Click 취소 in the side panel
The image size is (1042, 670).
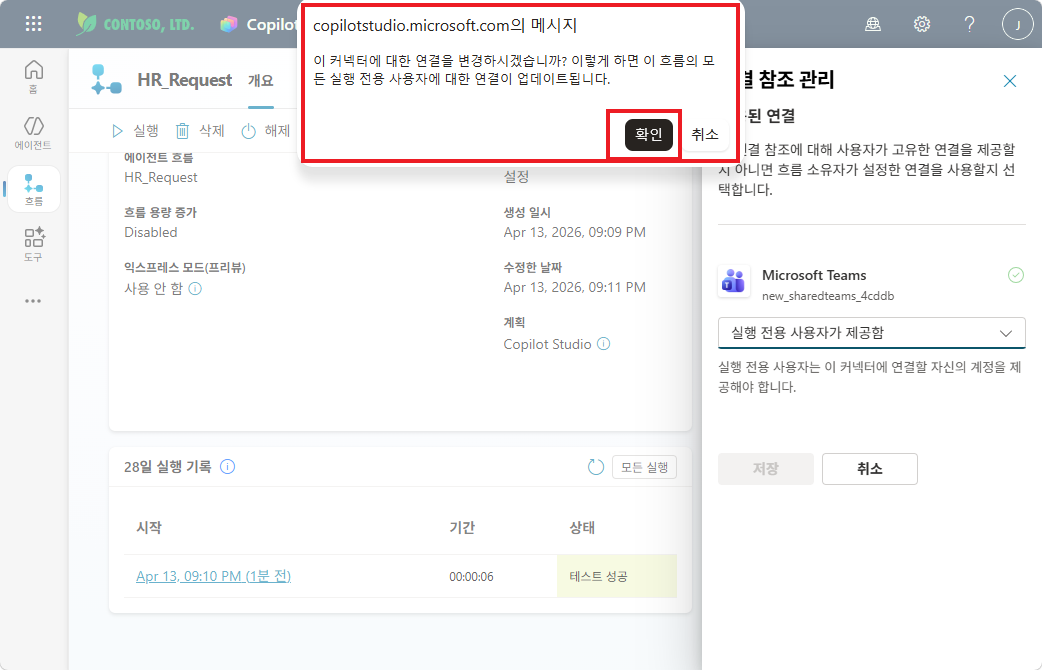[x=869, y=469]
